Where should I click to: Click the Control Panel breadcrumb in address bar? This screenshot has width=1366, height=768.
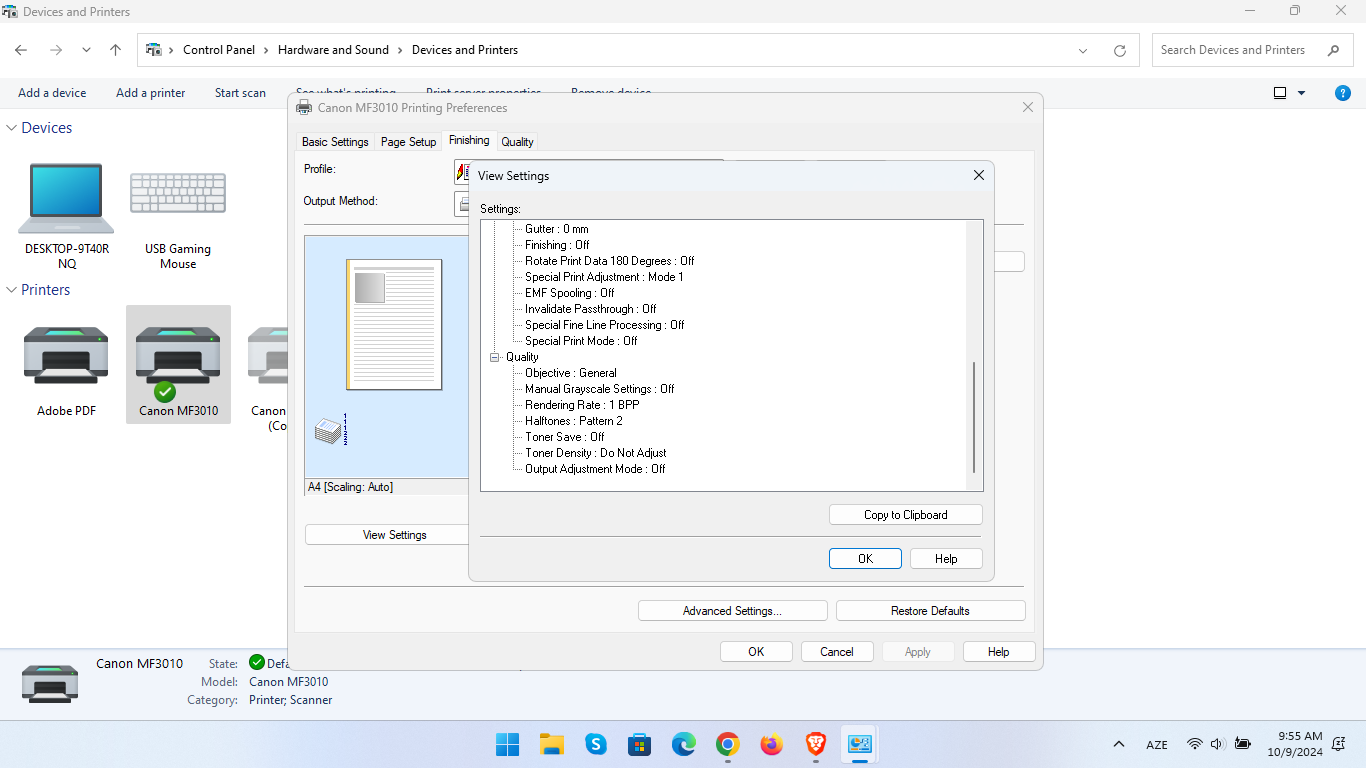[219, 50]
